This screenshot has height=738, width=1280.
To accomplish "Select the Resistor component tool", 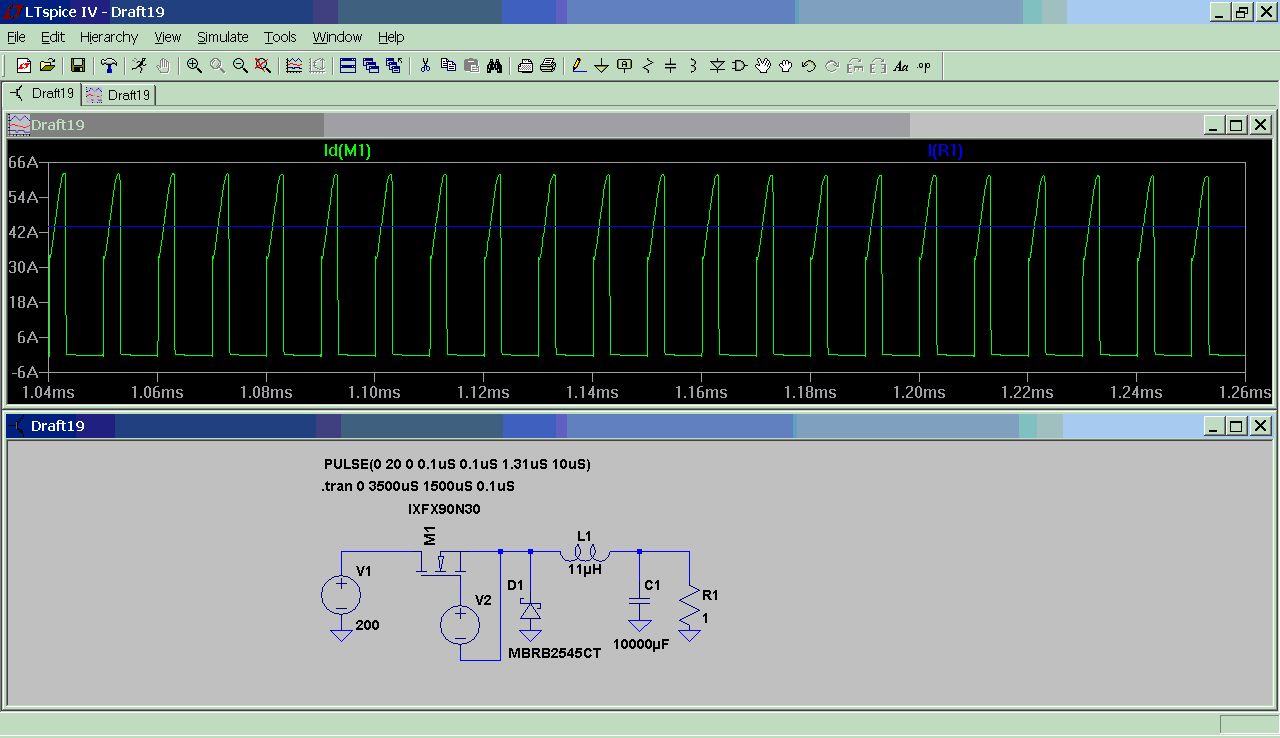I will pos(648,66).
